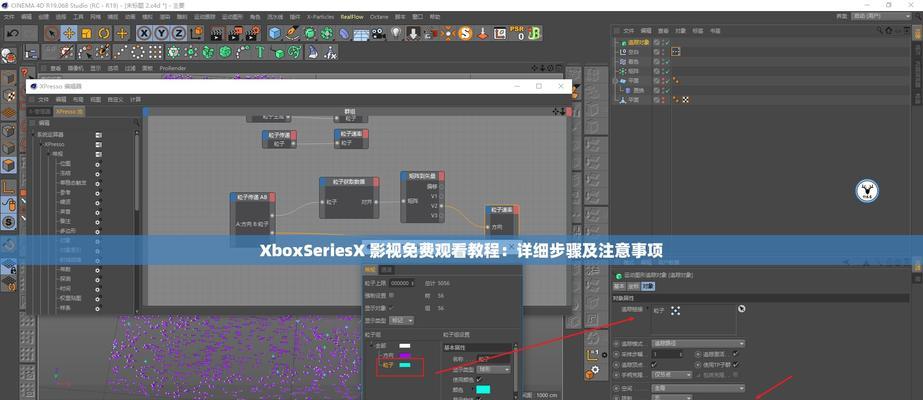923x400 pixels.
Task: Open Render Settings clapperboard with gear
Action: pyautogui.click(x=253, y=34)
